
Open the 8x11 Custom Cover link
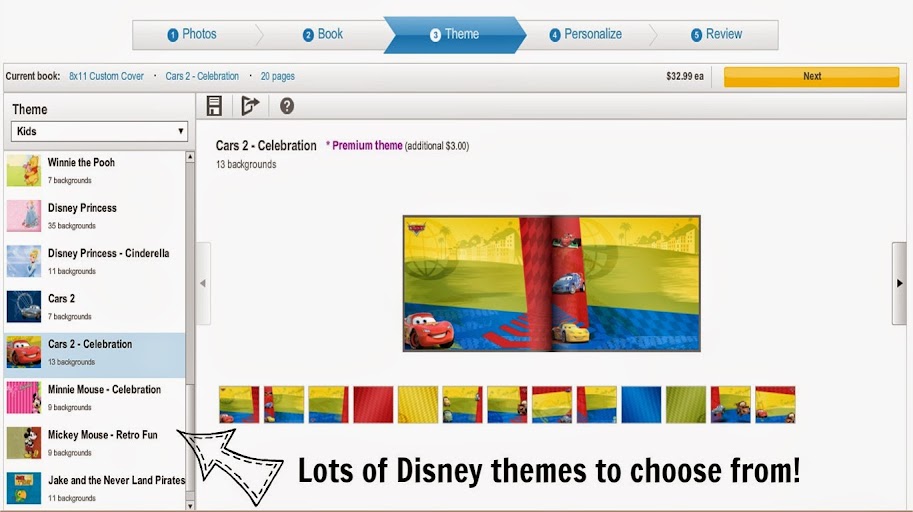106,76
